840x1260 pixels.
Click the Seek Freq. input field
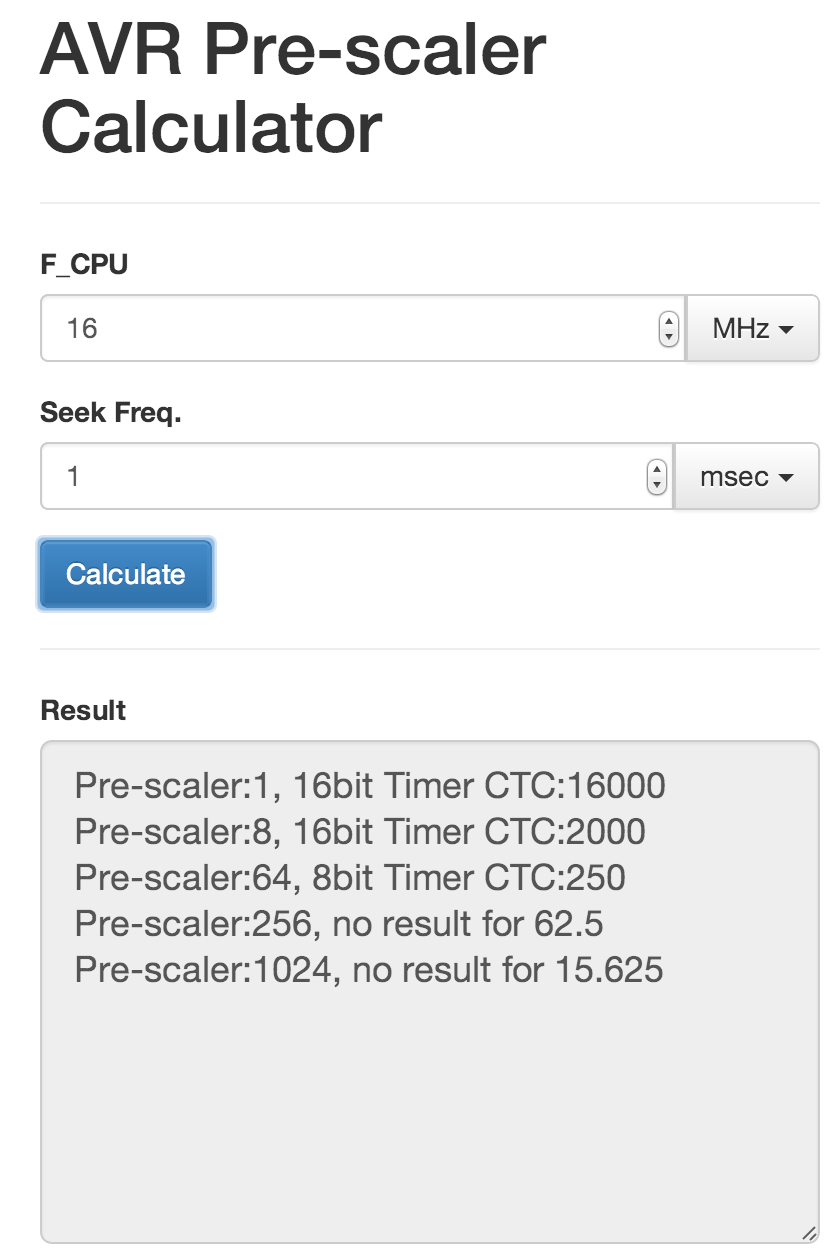(345, 476)
